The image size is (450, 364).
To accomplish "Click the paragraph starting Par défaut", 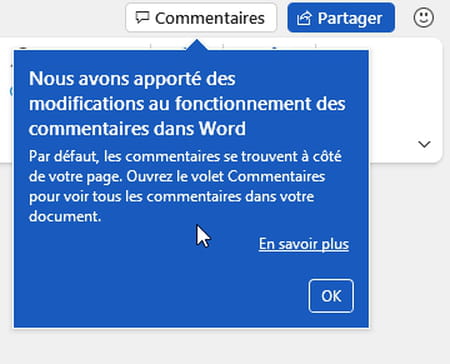I will pos(185,186).
